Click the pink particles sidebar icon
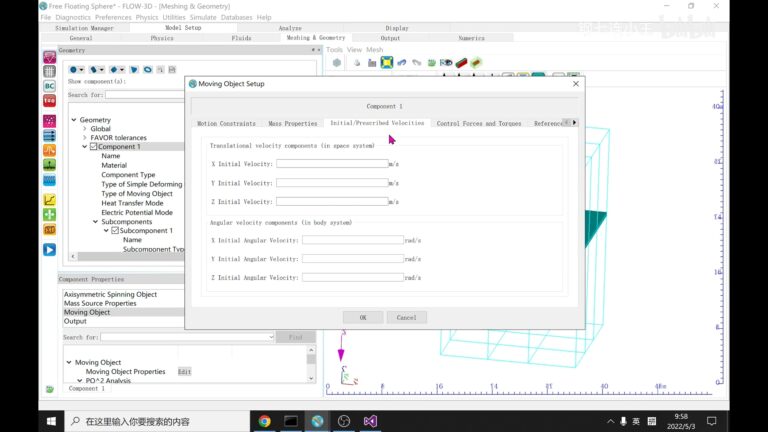 [49, 121]
